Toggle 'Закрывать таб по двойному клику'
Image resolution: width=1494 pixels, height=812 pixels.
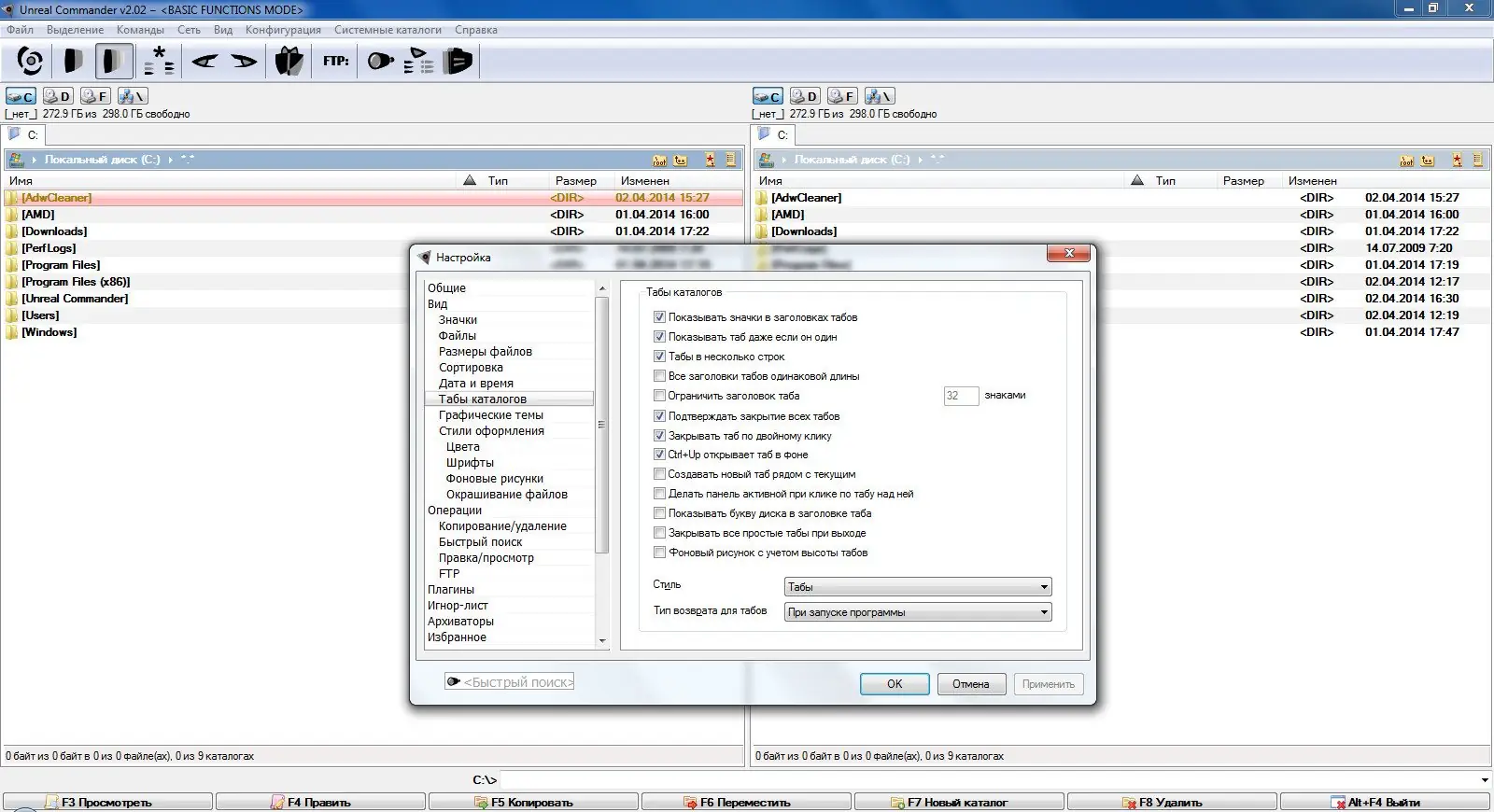[x=659, y=436]
